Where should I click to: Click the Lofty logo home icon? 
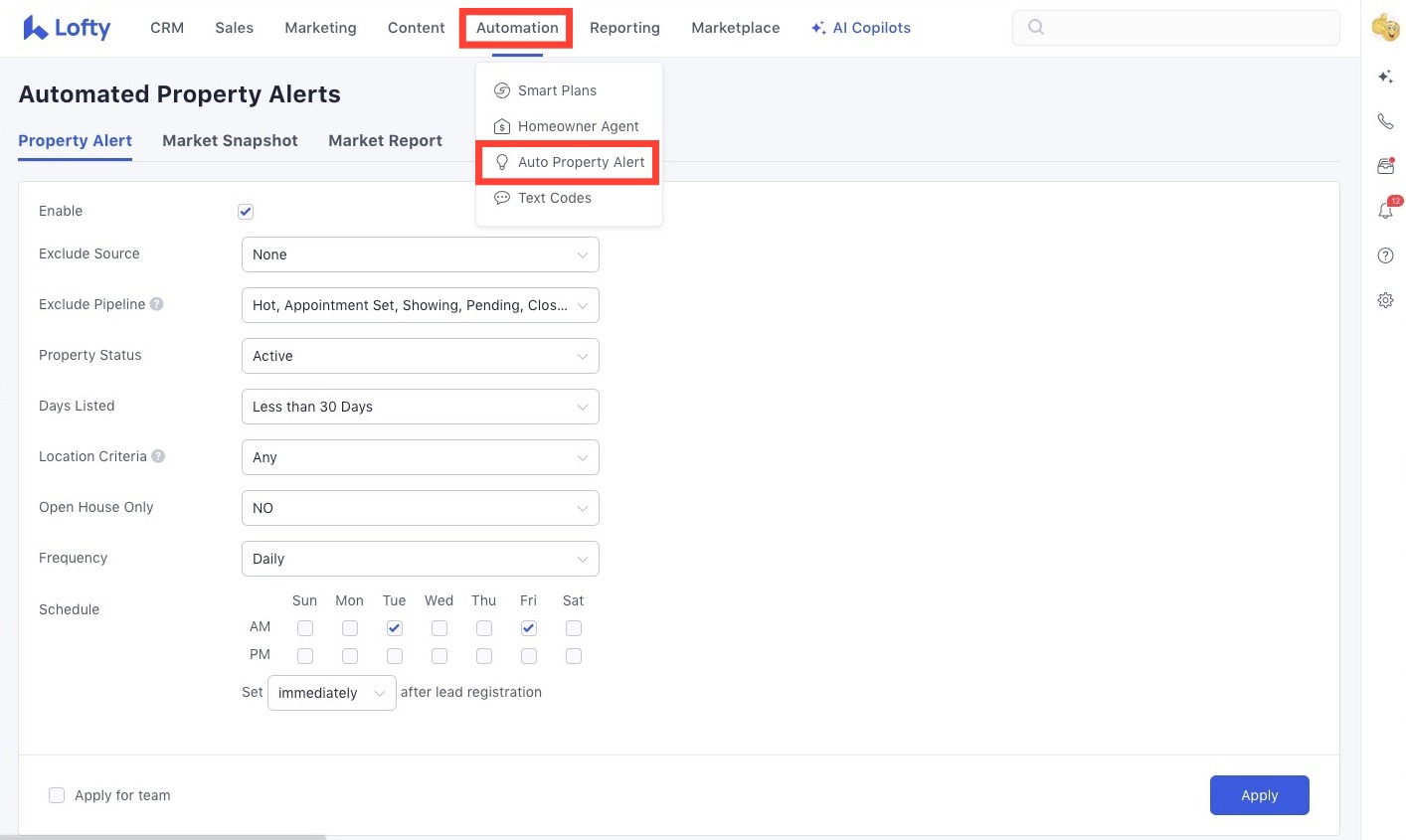pyautogui.click(x=66, y=28)
